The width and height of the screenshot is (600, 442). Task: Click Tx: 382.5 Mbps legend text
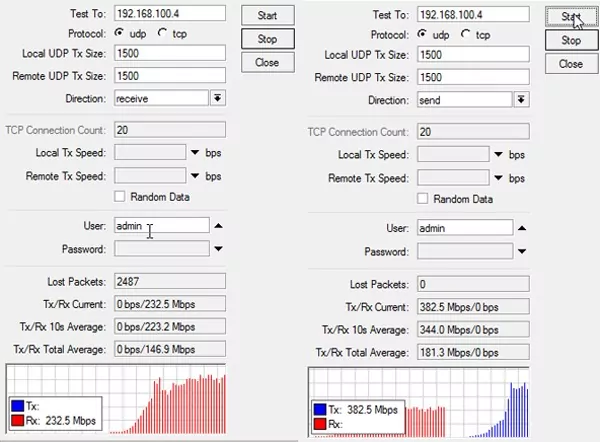(x=363, y=409)
